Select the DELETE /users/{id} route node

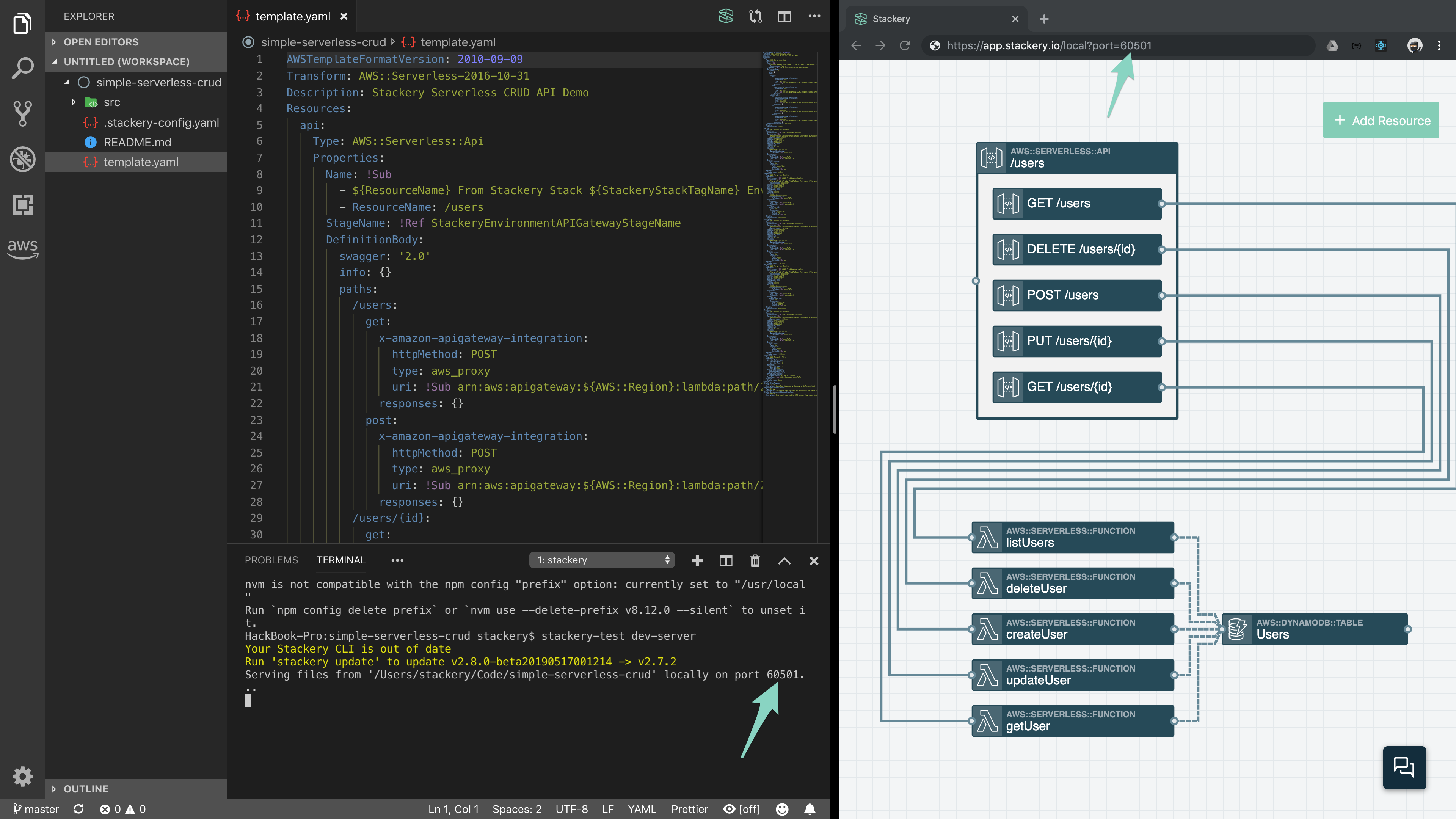click(x=1077, y=249)
